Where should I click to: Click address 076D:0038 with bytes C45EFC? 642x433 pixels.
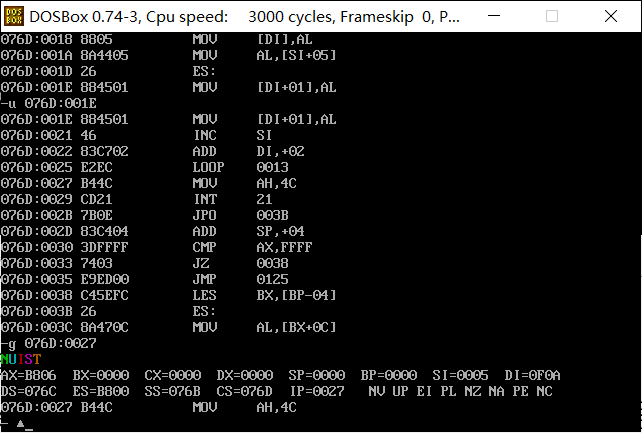[64, 295]
